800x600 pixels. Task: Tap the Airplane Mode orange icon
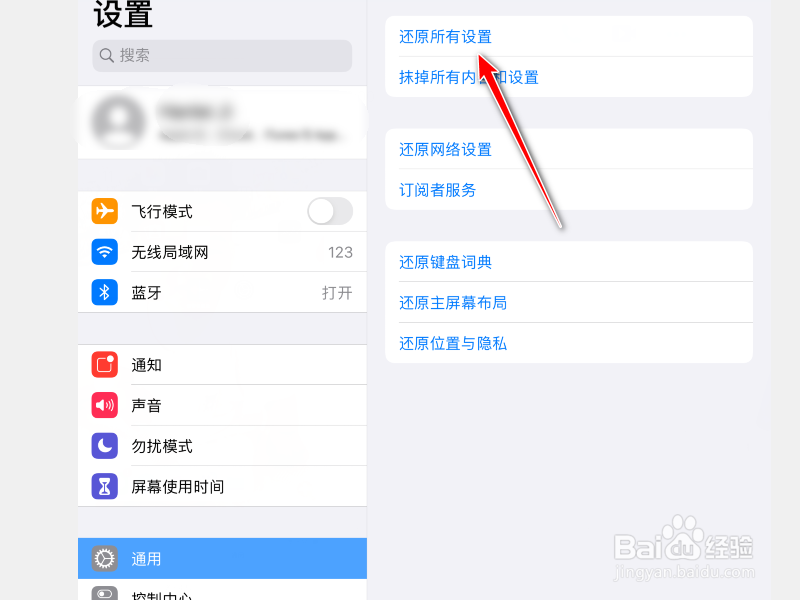click(x=105, y=211)
